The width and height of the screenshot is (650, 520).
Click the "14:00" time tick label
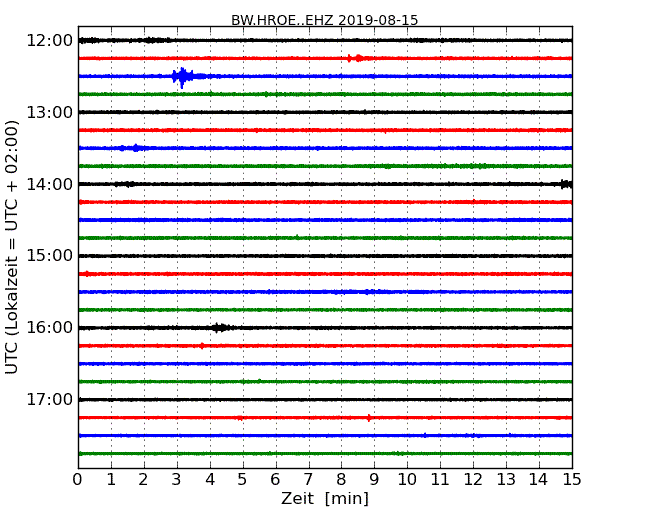coord(50,184)
